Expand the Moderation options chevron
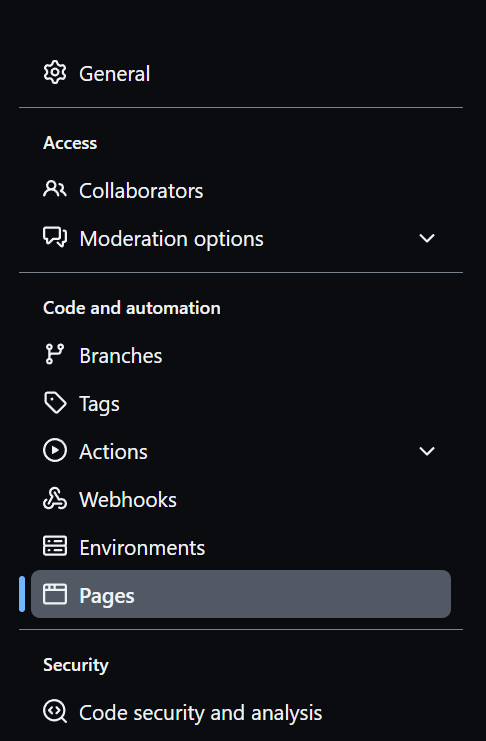The image size is (486, 741). coord(427,238)
